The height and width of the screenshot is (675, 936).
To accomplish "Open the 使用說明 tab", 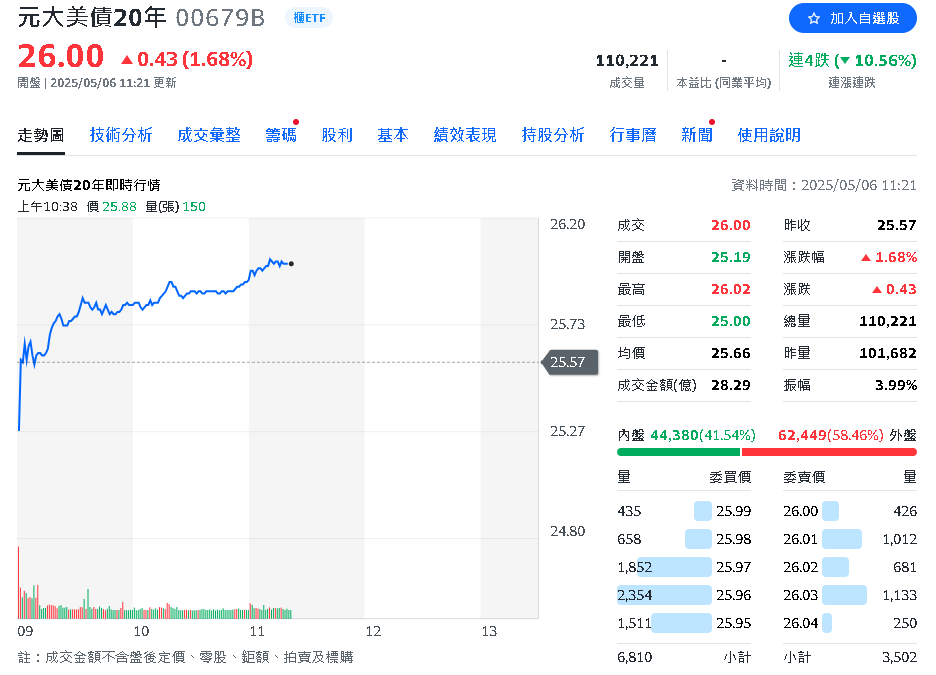I will [x=769, y=135].
